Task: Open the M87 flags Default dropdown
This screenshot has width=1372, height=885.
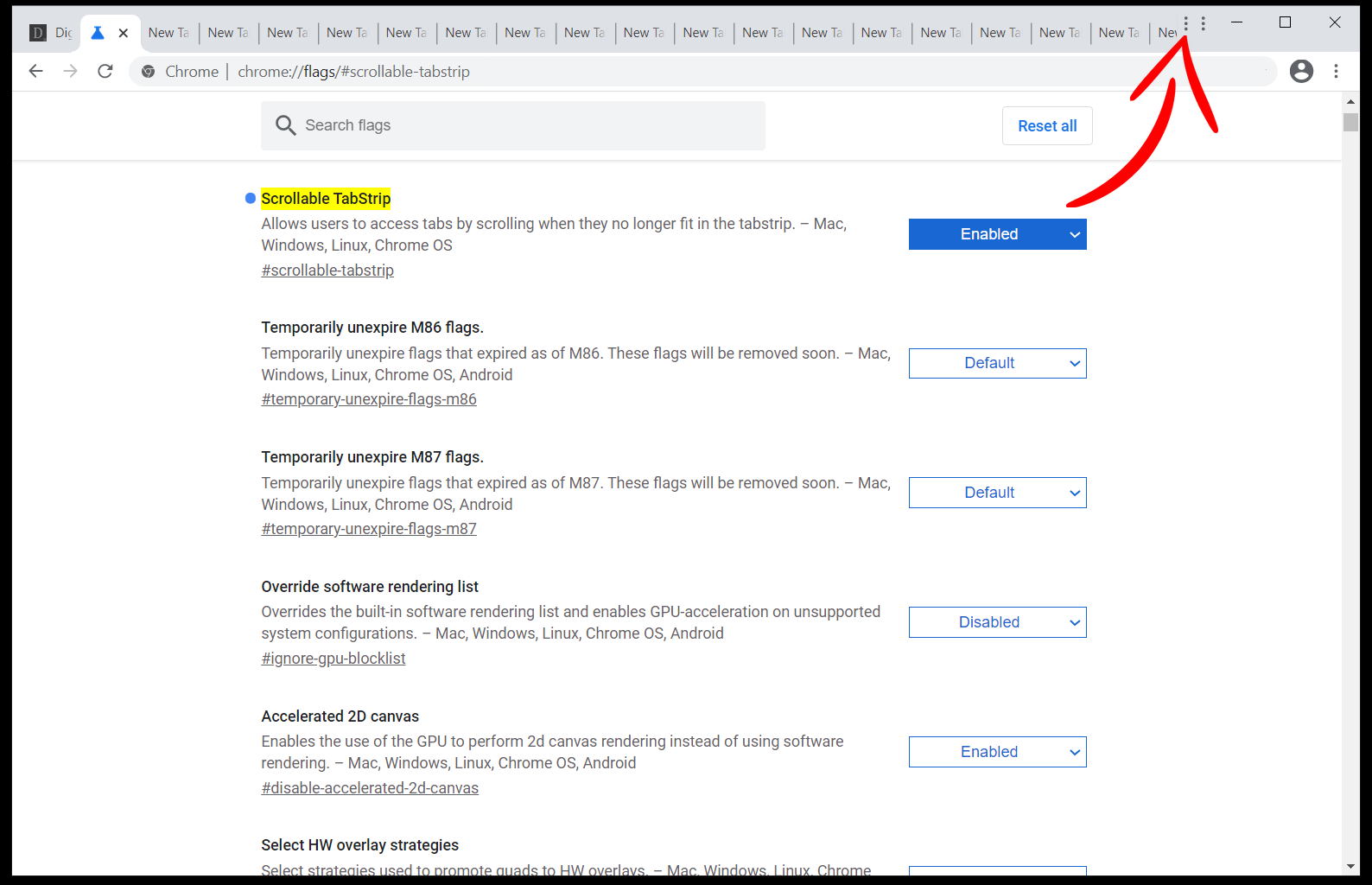Action: 997,493
